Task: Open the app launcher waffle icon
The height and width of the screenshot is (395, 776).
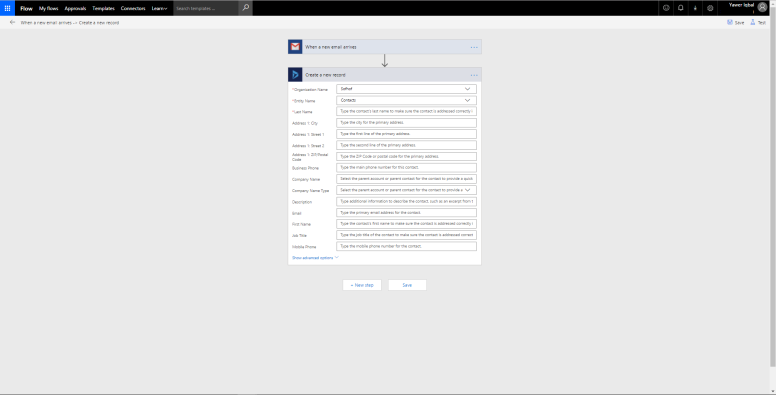Action: pyautogui.click(x=7, y=8)
